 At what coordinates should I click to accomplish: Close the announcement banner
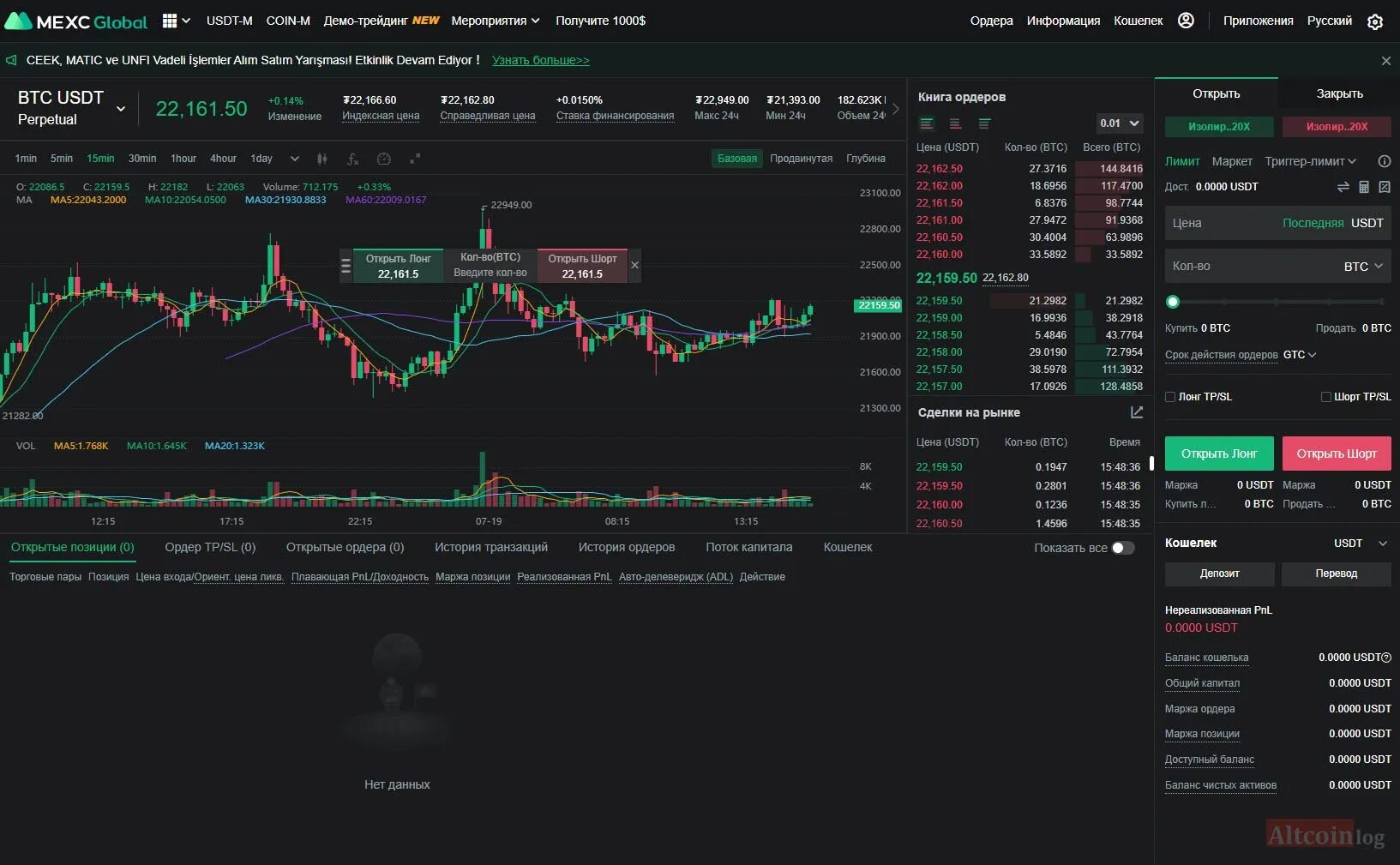(1386, 61)
